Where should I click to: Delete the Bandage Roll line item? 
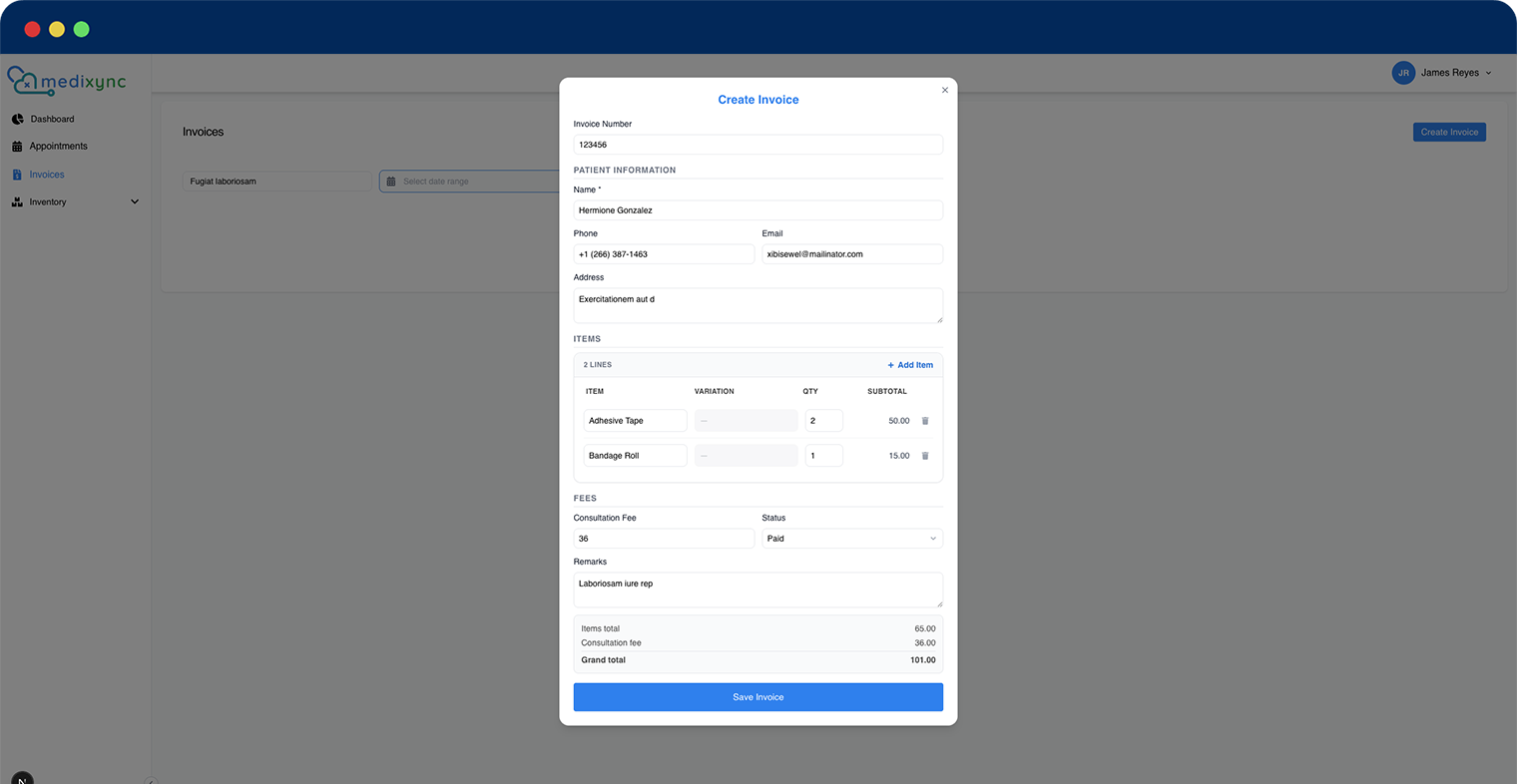coord(925,456)
